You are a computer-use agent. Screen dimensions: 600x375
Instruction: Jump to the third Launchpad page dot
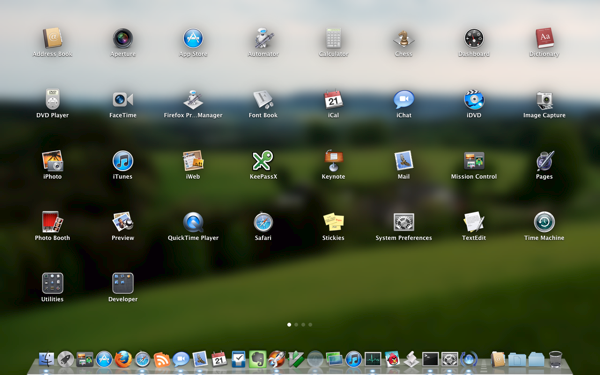tap(303, 324)
